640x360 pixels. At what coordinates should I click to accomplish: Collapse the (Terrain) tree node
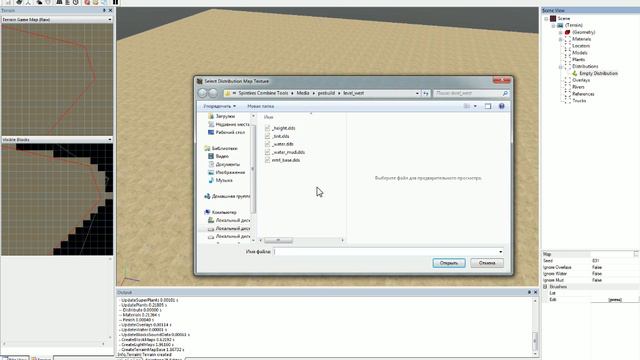click(x=553, y=26)
